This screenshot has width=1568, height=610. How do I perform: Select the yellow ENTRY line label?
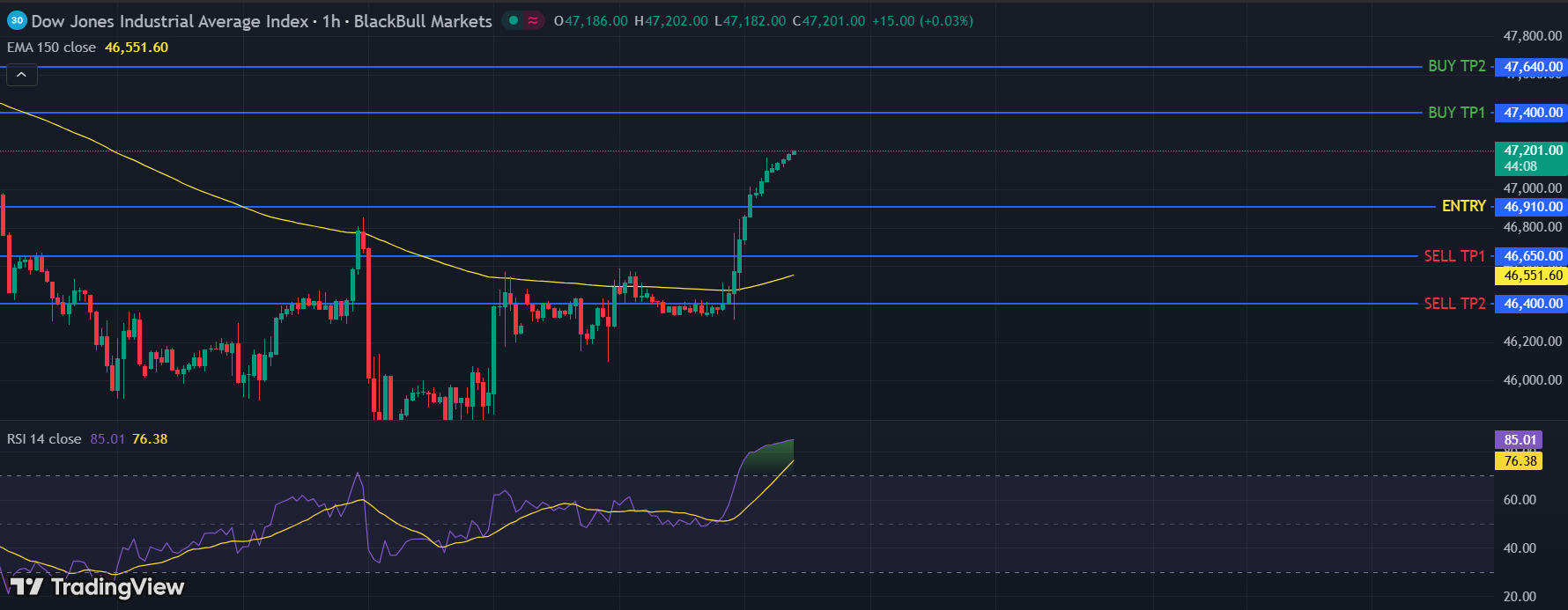(x=1463, y=206)
